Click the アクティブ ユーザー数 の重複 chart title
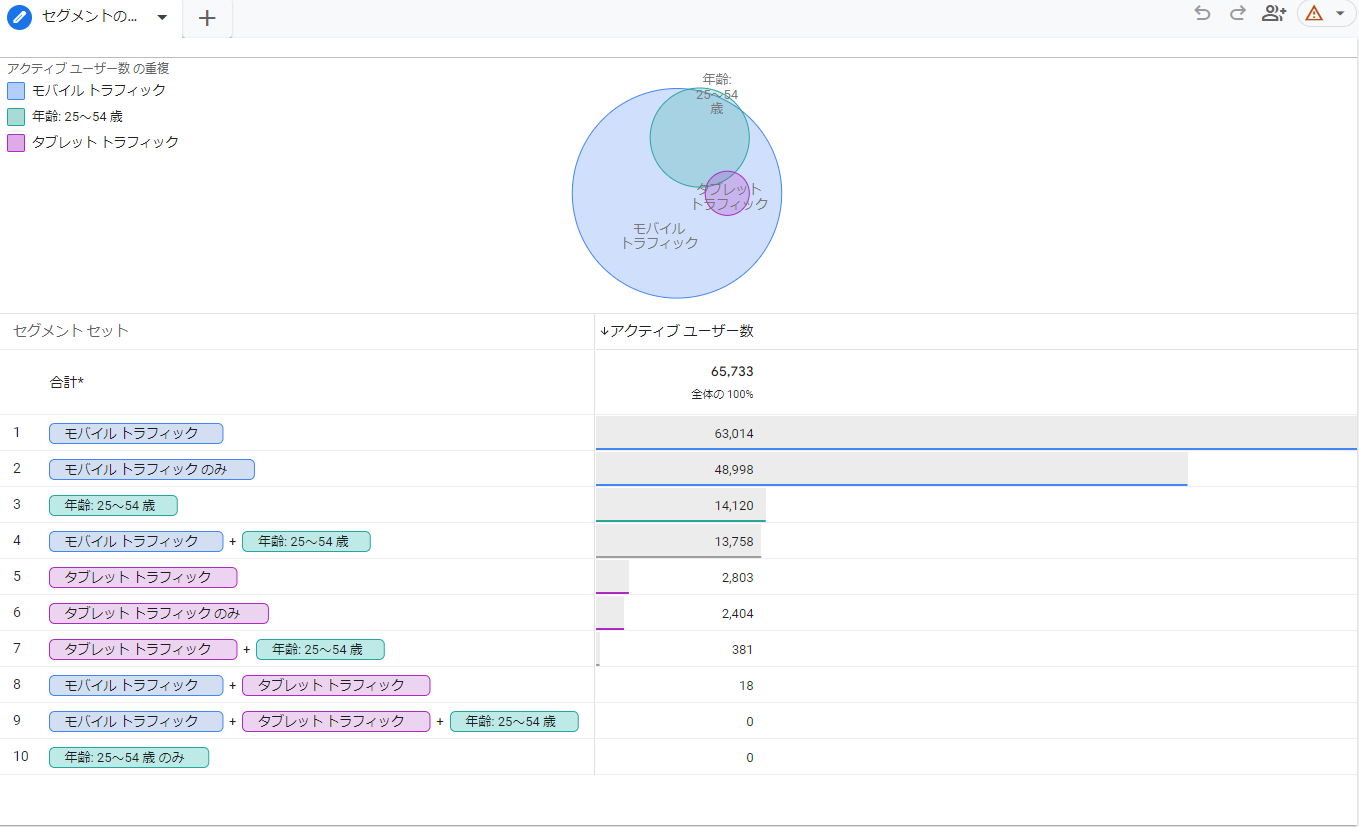Viewport: 1359px width, 827px height. click(88, 68)
